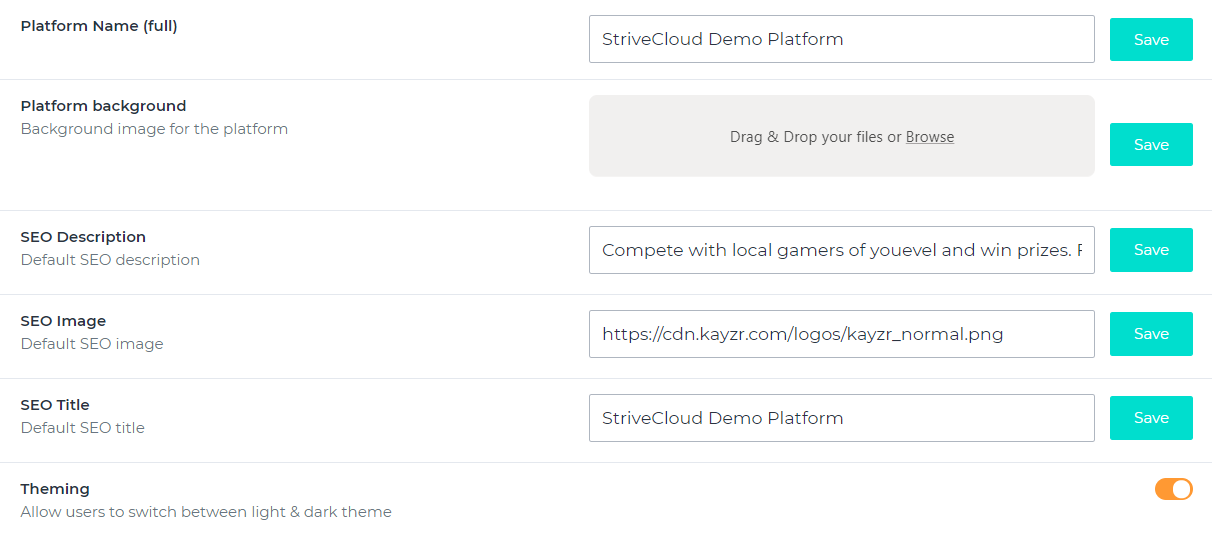Click the light & dark theme description text
This screenshot has width=1212, height=544.
pos(206,512)
